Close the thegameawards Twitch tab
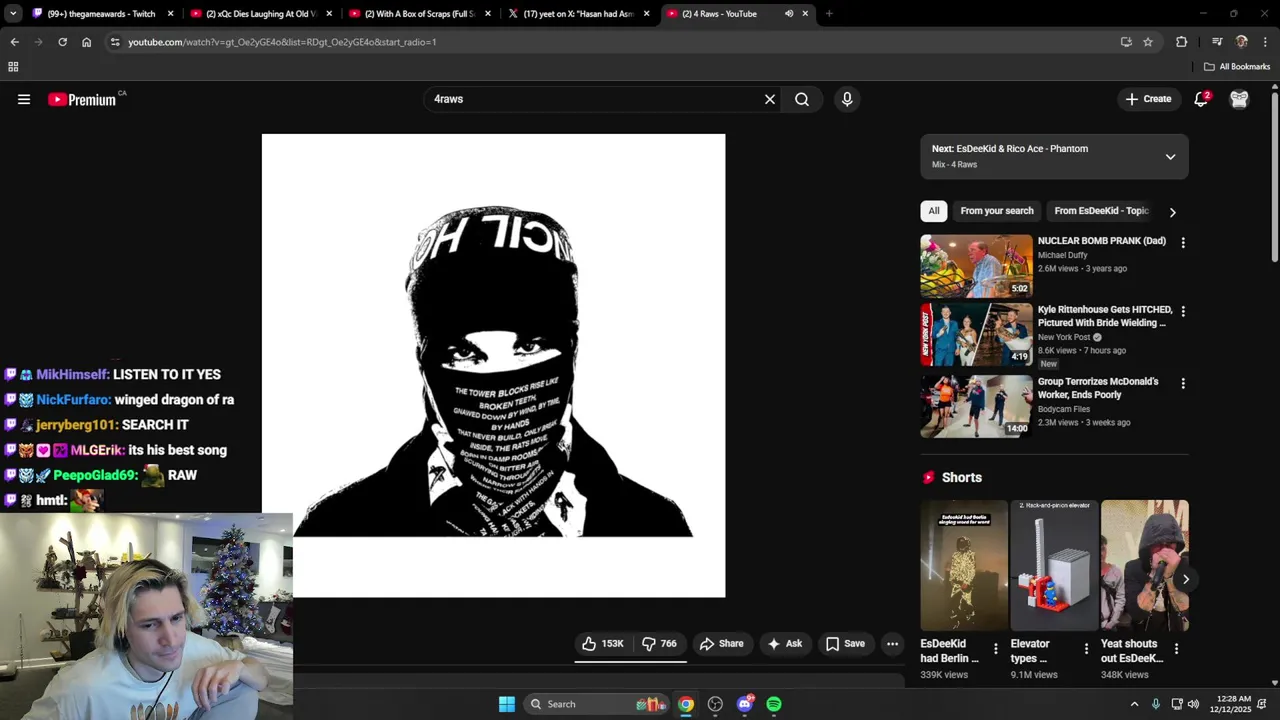 coord(170,14)
